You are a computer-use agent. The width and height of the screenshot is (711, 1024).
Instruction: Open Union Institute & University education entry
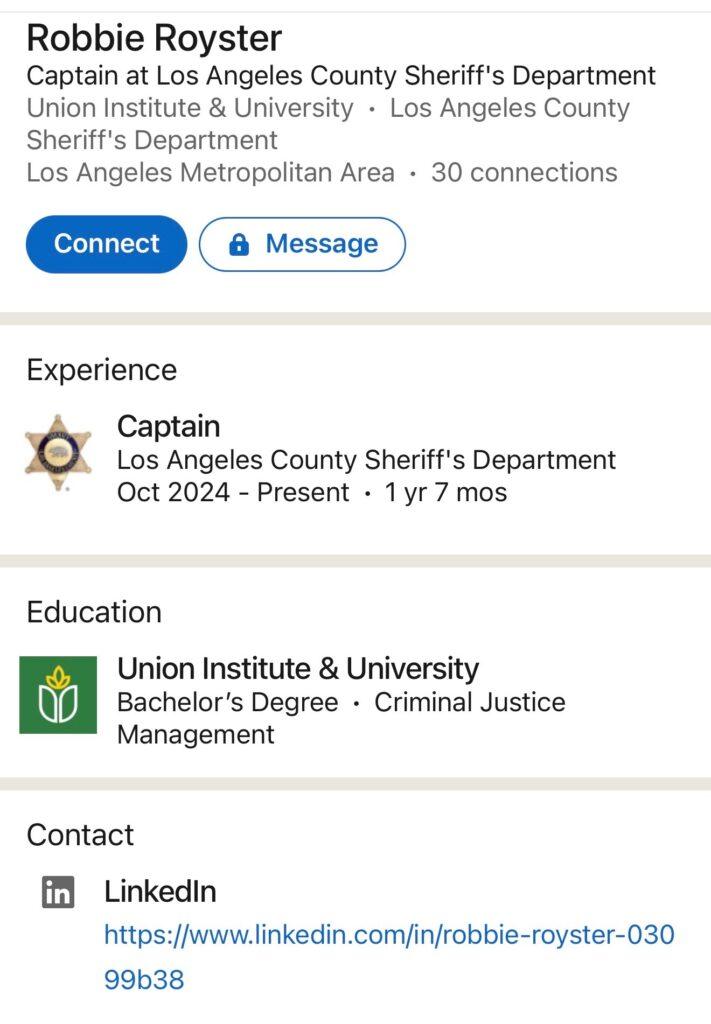point(298,668)
